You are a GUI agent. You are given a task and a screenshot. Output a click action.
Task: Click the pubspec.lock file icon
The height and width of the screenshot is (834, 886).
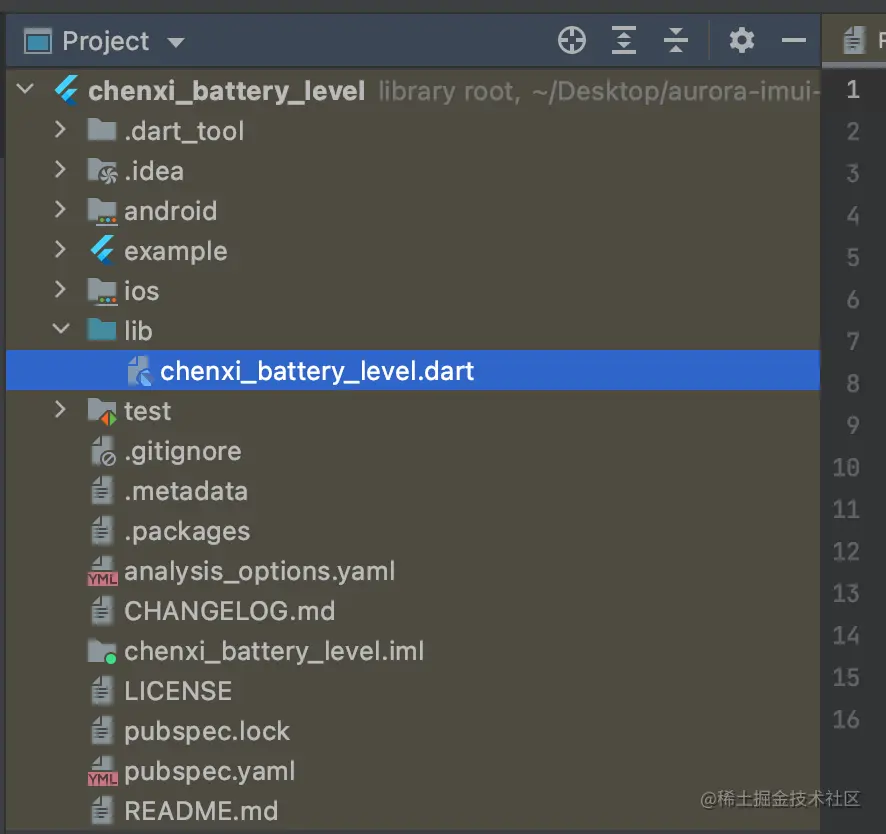102,731
